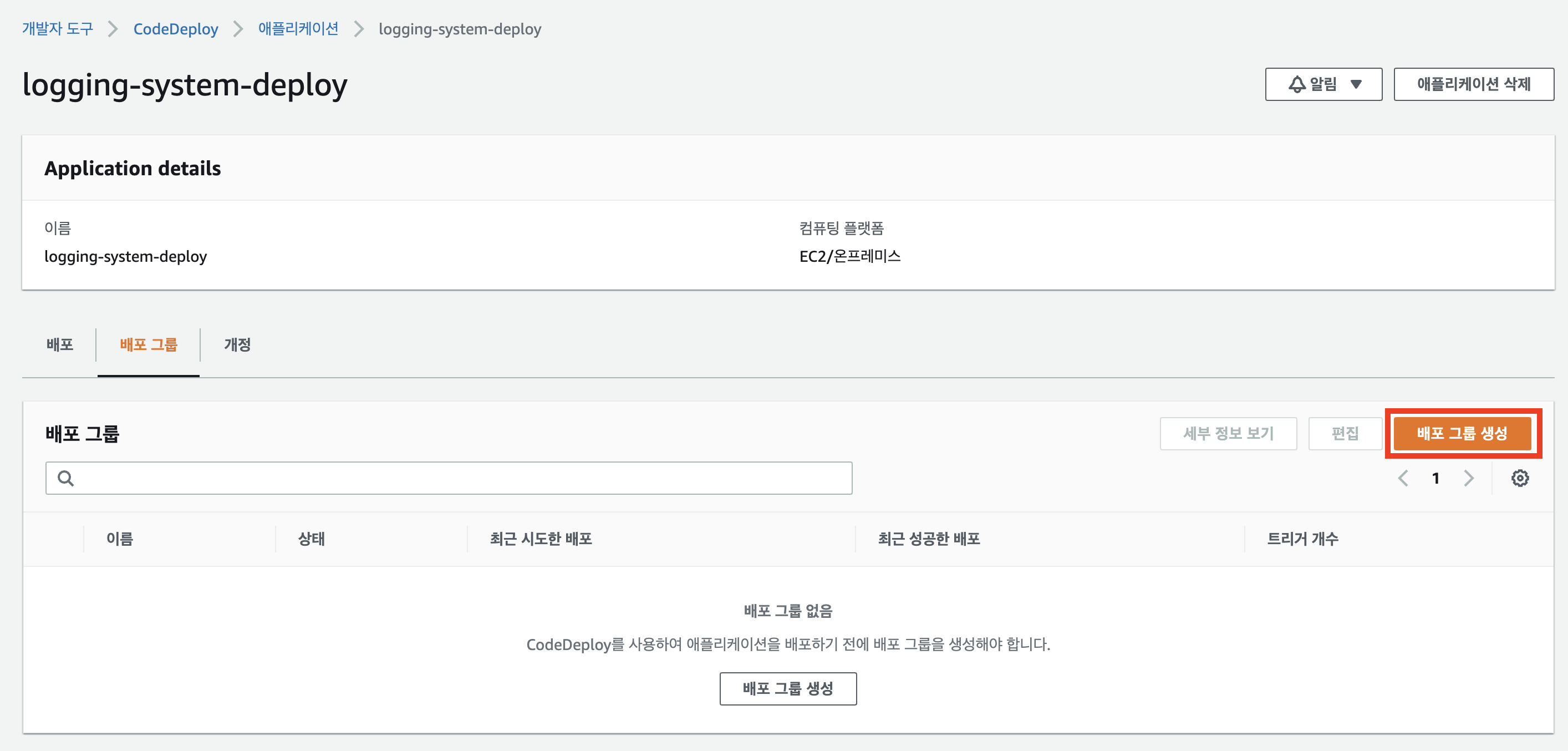Click the 세부 정보 보기 button
This screenshot has width=1568, height=751.
1228,433
